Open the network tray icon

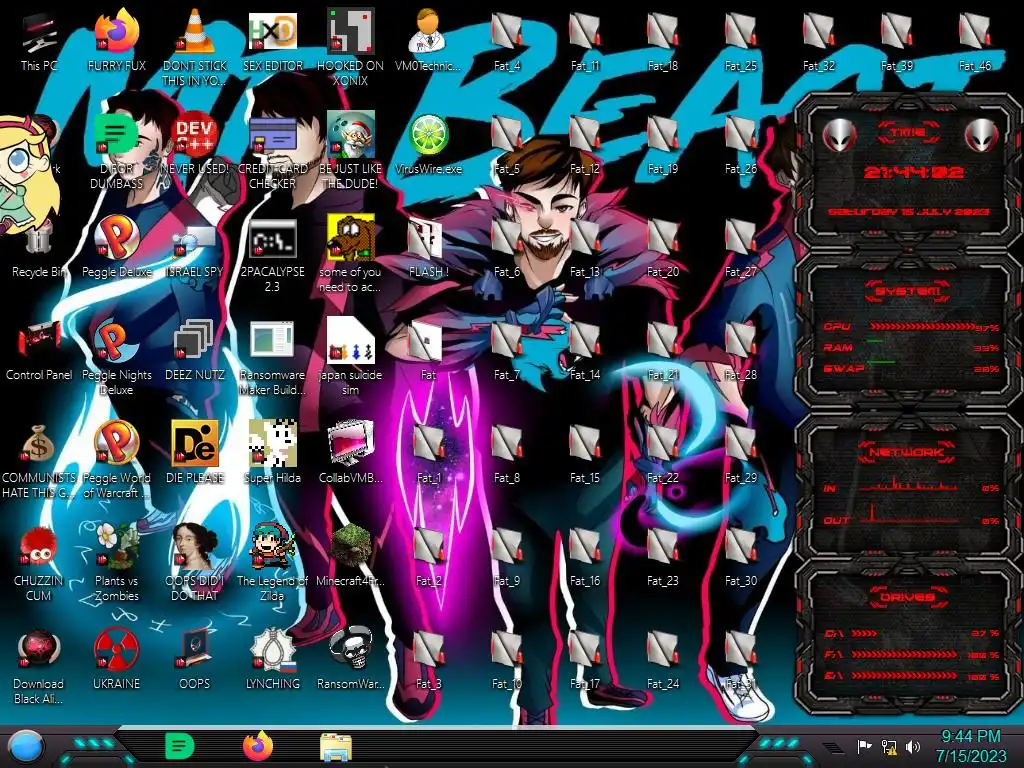click(889, 746)
